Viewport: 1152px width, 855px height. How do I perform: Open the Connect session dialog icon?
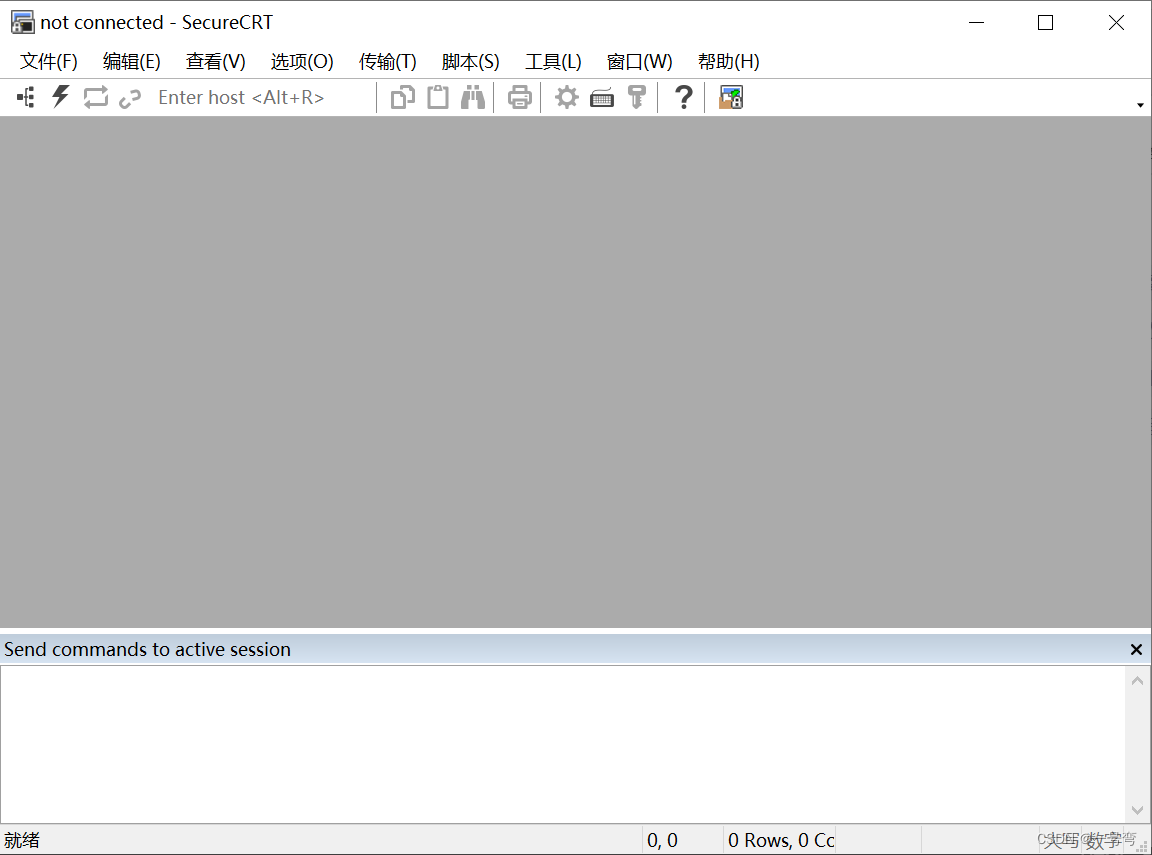pyautogui.click(x=24, y=97)
